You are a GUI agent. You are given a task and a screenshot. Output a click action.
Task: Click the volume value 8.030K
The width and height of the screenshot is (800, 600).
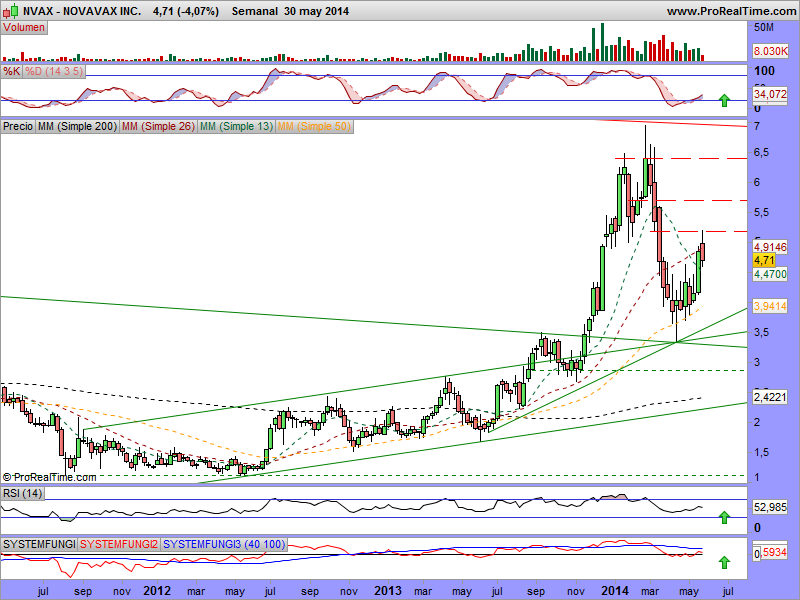click(770, 51)
